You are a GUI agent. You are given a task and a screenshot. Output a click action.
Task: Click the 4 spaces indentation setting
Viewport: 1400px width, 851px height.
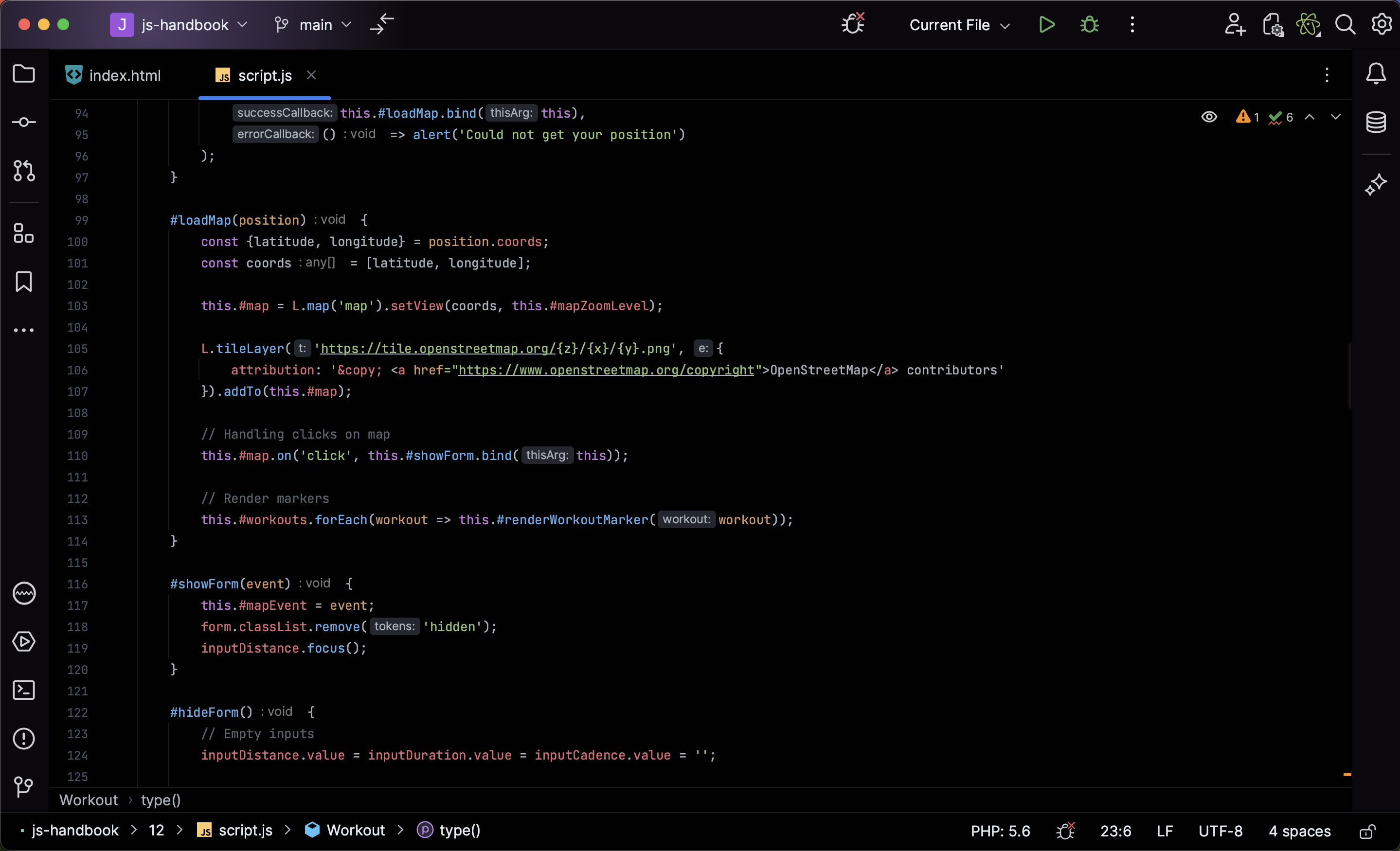pos(1299,831)
